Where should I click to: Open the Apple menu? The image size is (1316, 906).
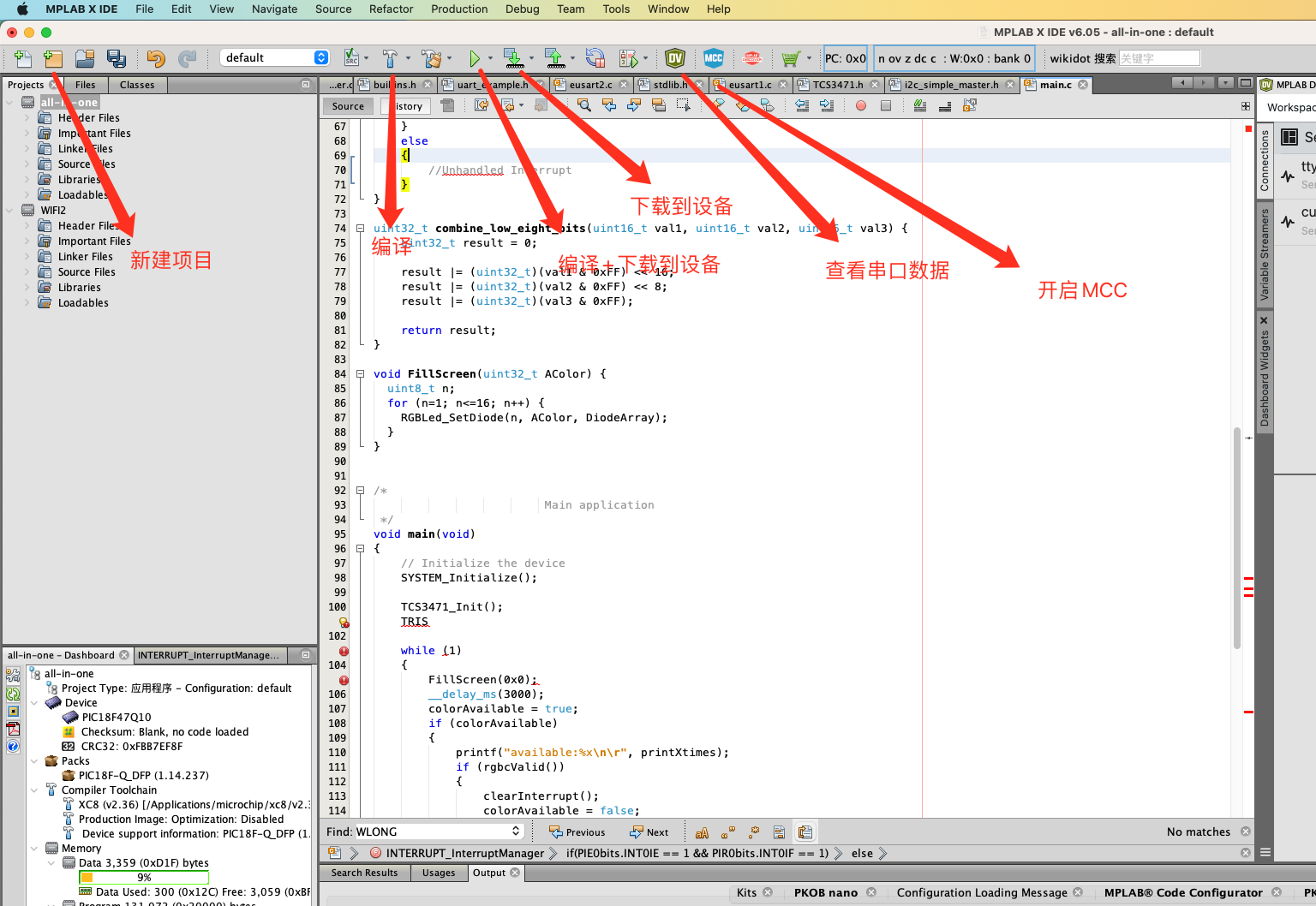(23, 9)
